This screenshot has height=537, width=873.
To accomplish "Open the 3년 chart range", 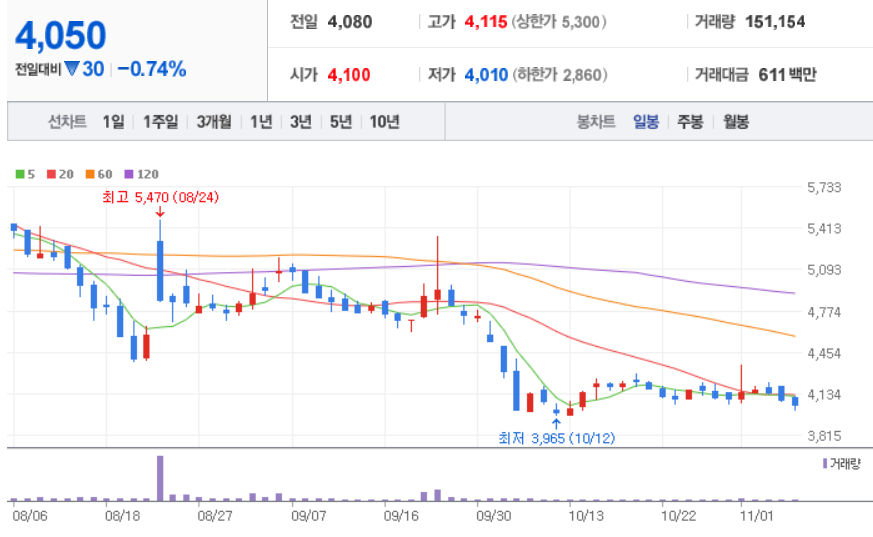I will 301,121.
